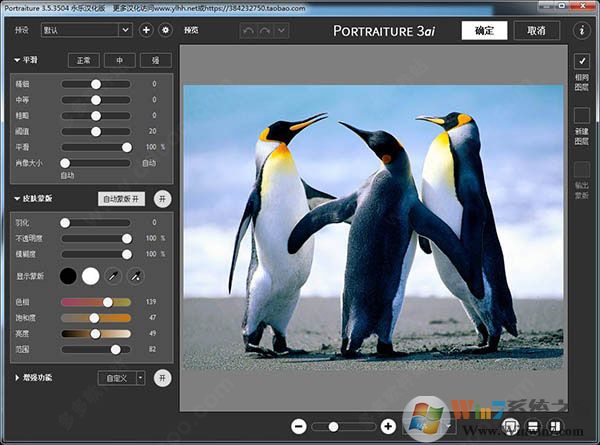Open preset settings gear icon
600x445 pixels.
click(165, 30)
